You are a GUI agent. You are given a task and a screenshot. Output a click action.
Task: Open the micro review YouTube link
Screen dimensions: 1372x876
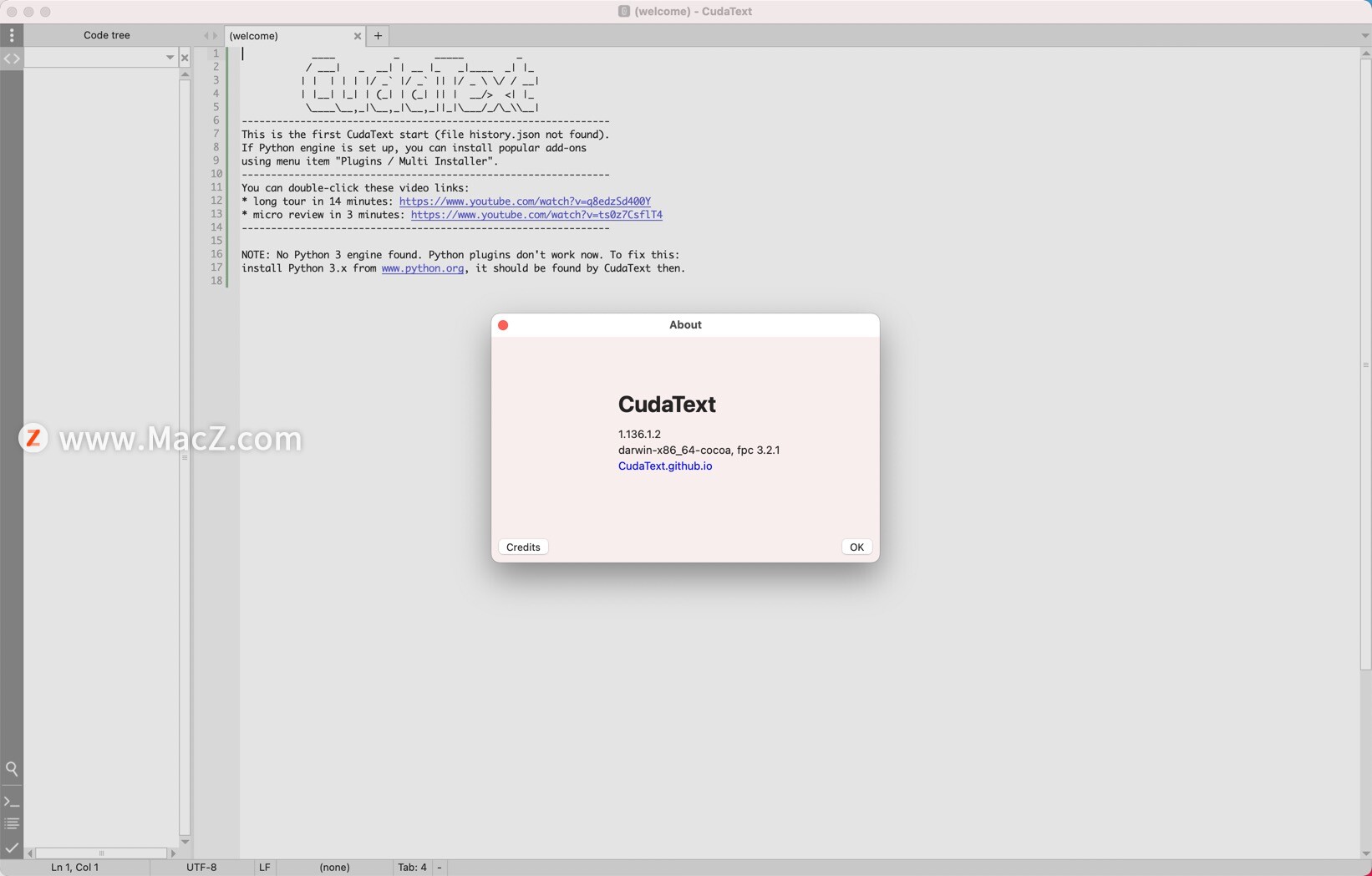(536, 215)
